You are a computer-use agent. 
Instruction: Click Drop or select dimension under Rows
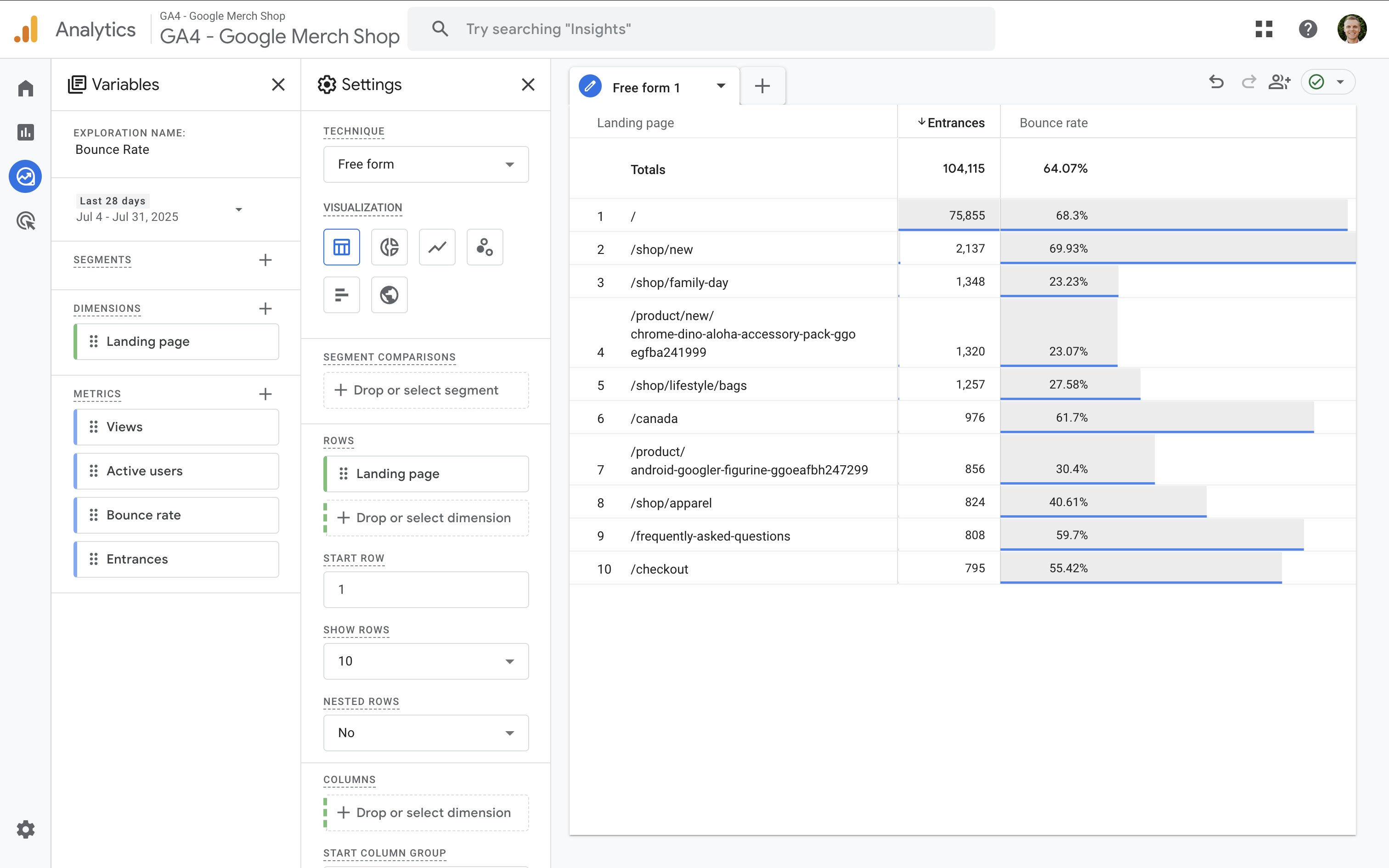[x=426, y=519]
